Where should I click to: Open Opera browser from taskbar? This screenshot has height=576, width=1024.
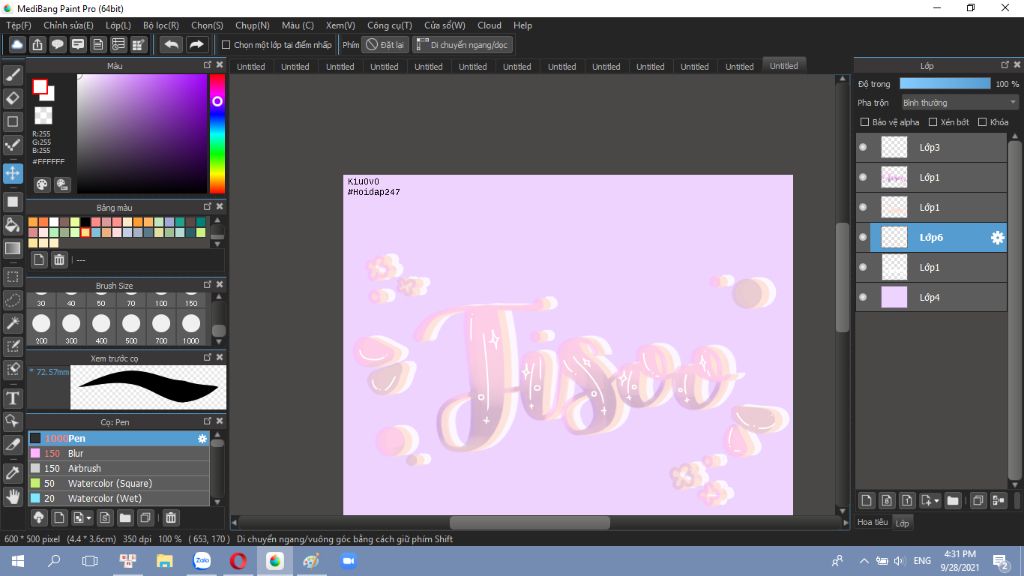[238, 561]
